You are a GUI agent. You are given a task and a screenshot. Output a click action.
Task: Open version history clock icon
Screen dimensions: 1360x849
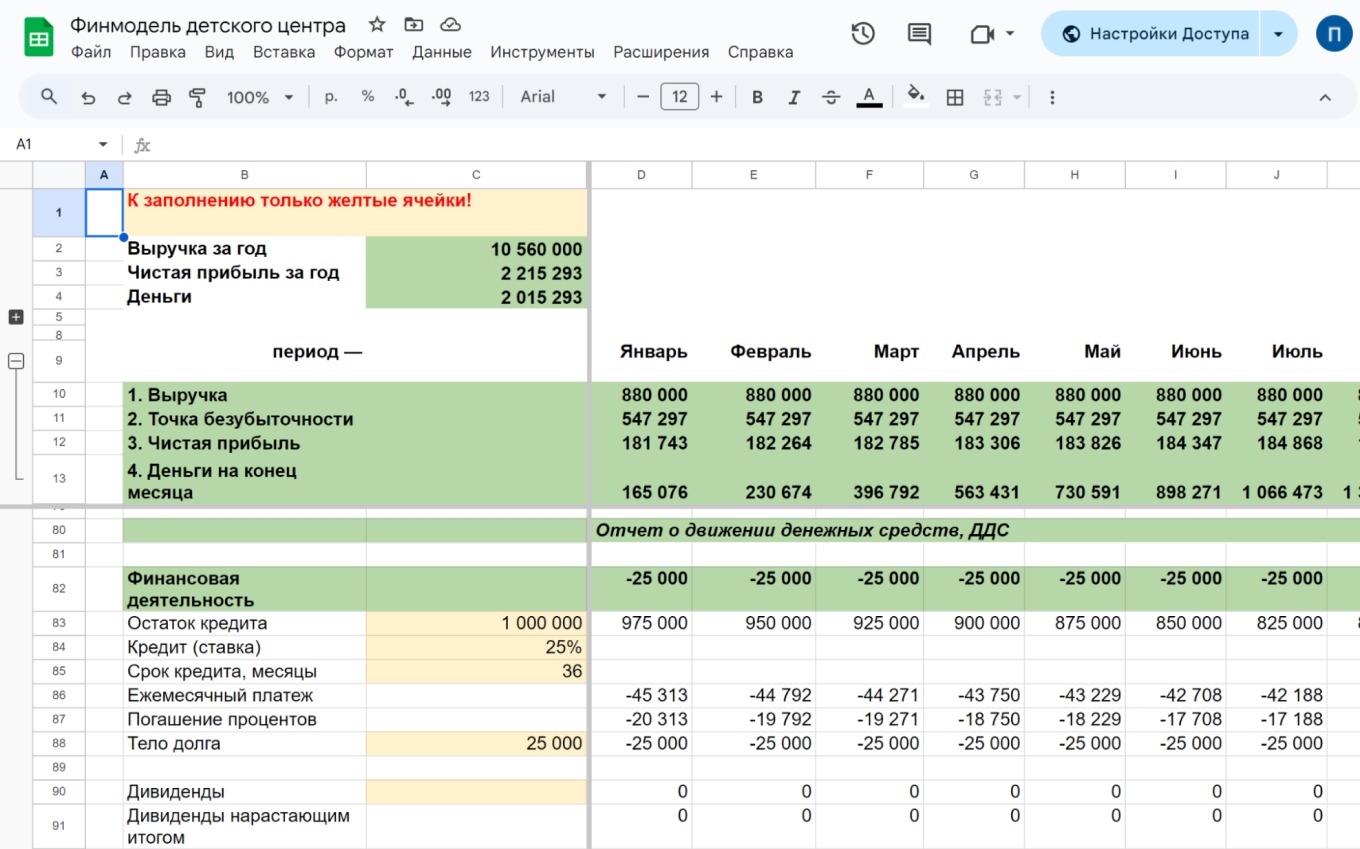pos(862,33)
